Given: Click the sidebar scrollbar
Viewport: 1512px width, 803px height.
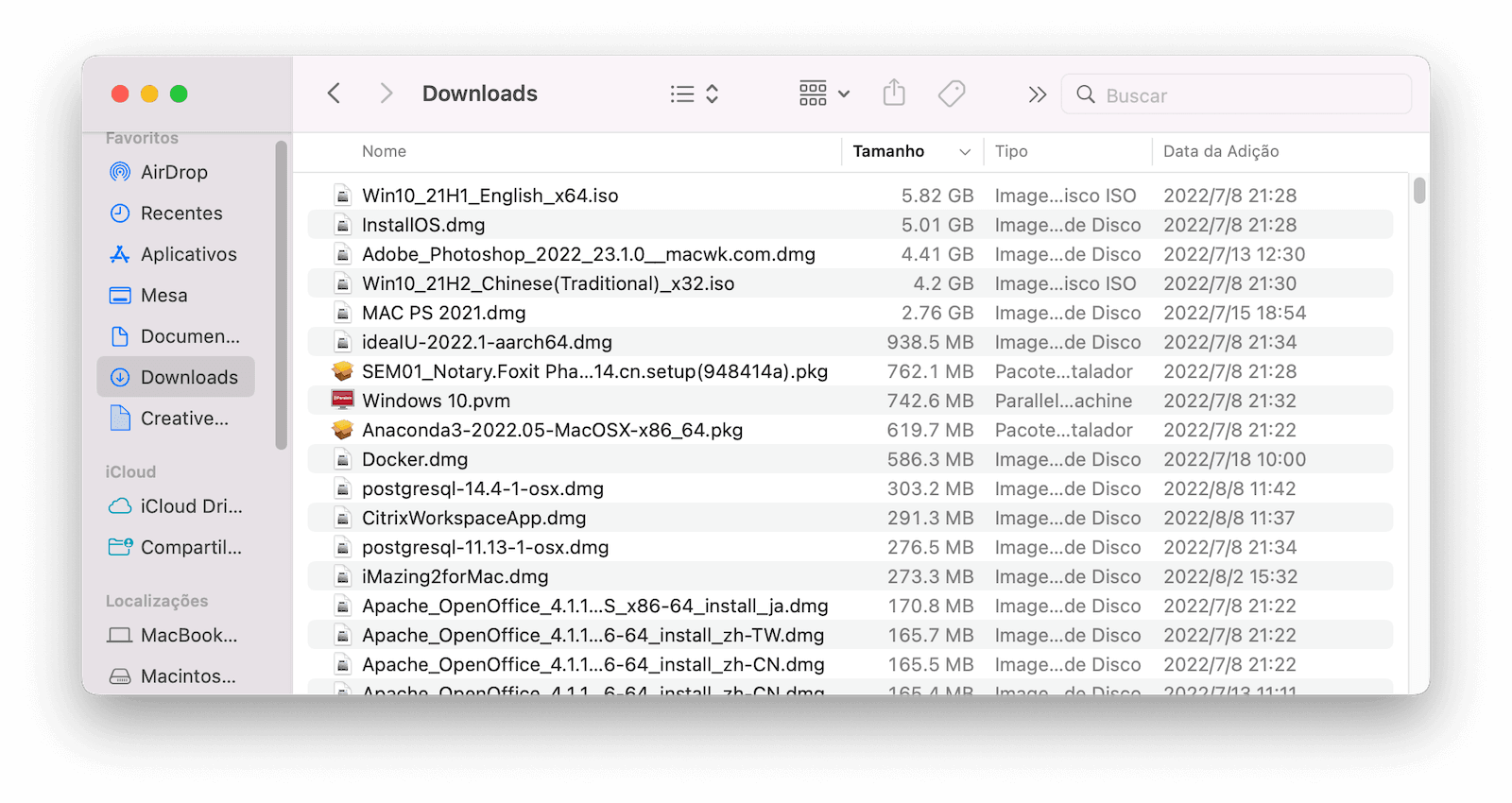Looking at the screenshot, I should [x=281, y=295].
